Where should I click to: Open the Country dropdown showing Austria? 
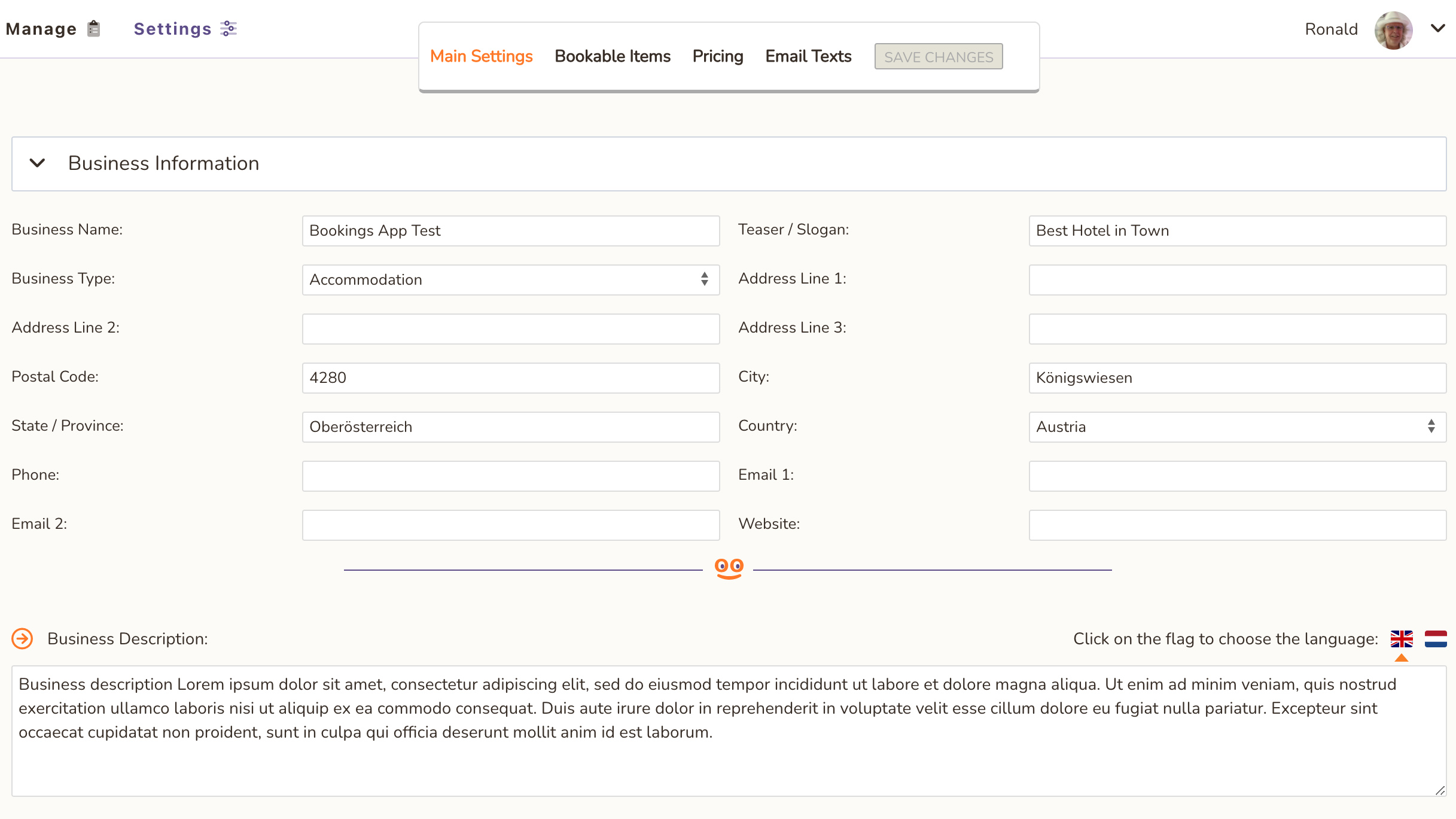tap(1237, 427)
